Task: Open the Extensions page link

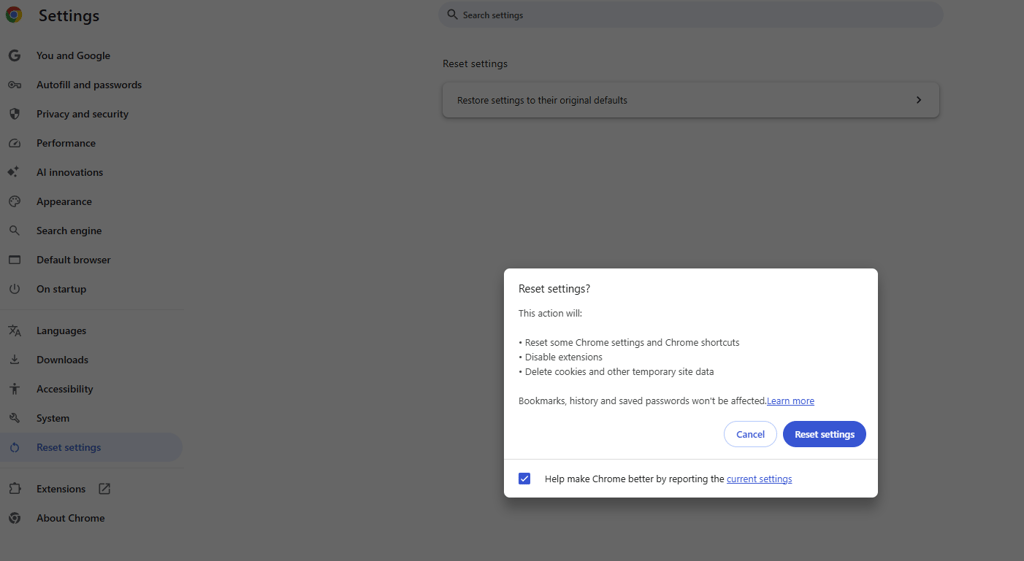Action: 61,489
